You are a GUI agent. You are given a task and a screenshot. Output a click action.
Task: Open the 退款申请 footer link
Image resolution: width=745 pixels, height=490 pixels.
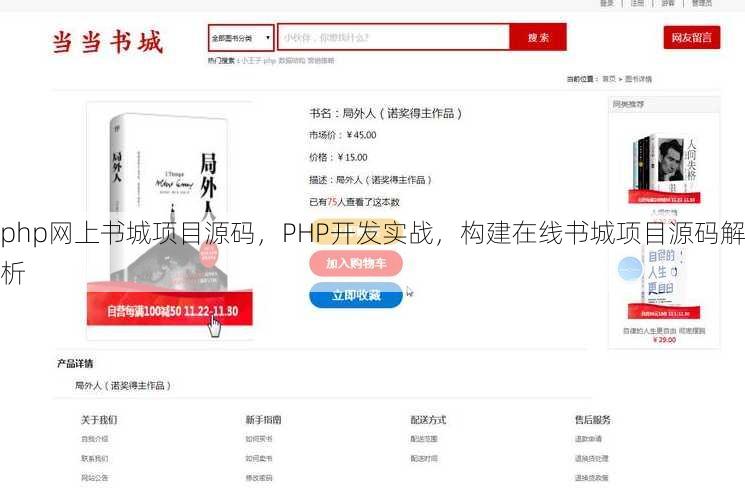[588, 439]
